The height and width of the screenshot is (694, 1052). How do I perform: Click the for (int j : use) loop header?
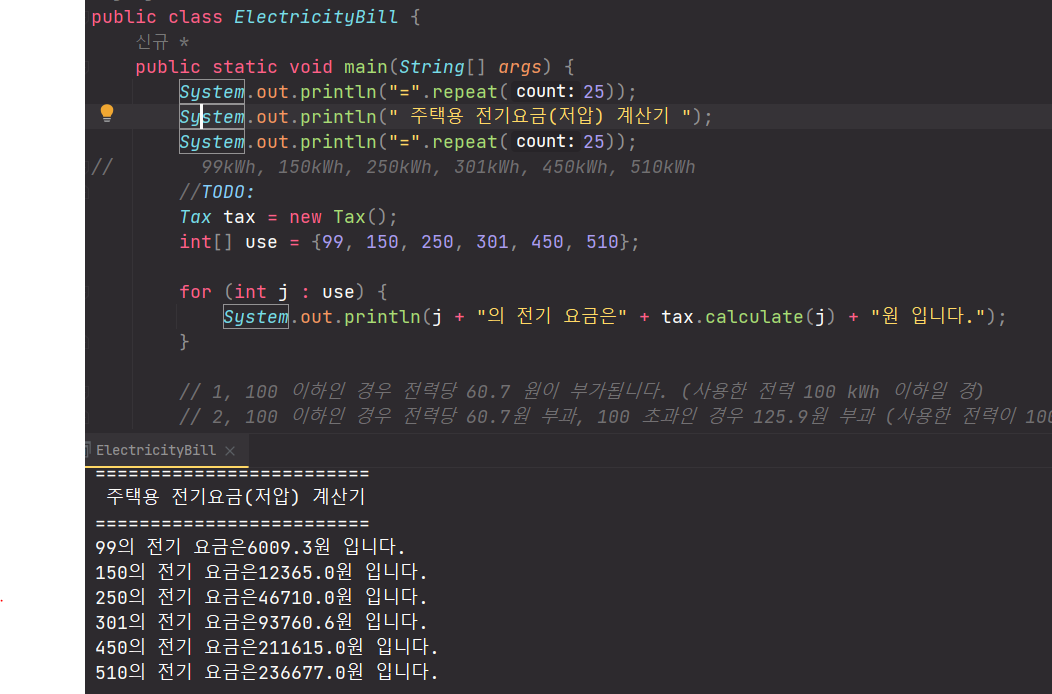pos(283,292)
